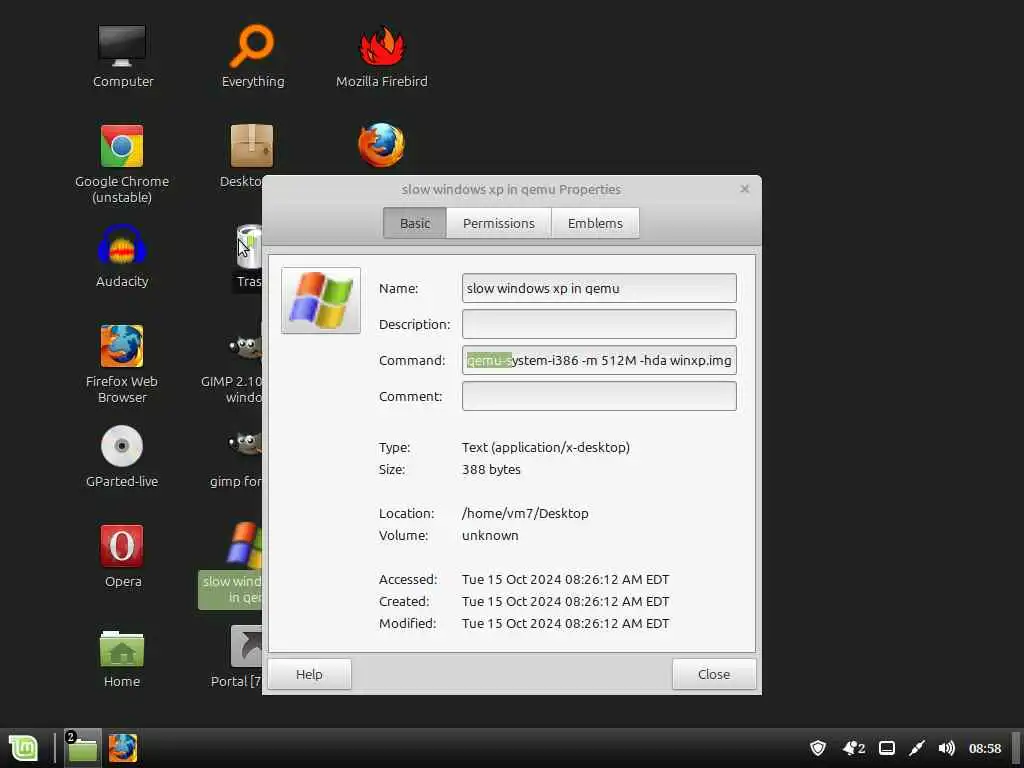
Task: Click the Type value Text (application/x-desktop)
Action: [545, 447]
